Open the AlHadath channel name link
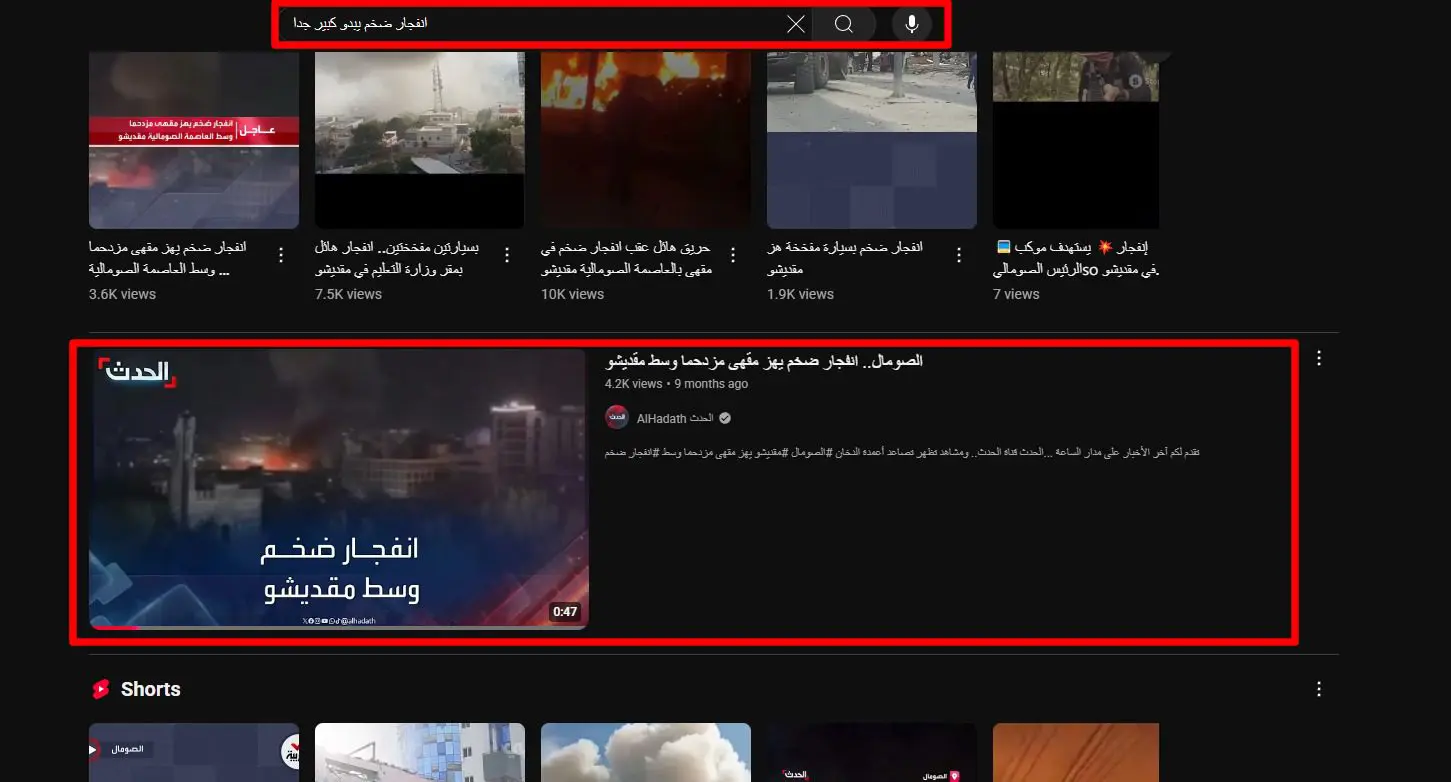 (x=675, y=418)
